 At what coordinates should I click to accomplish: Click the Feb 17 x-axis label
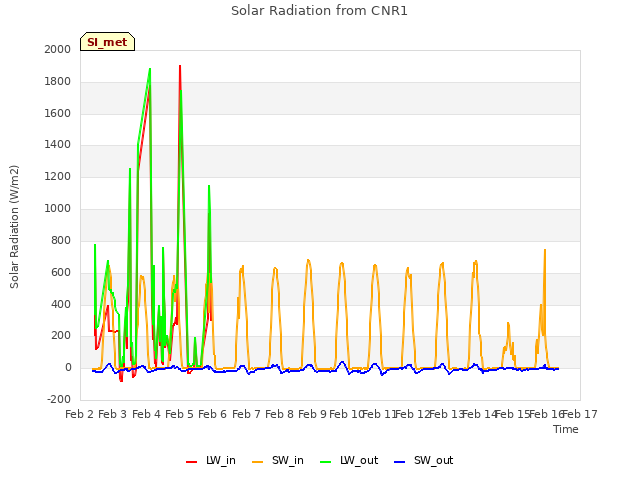(580, 414)
